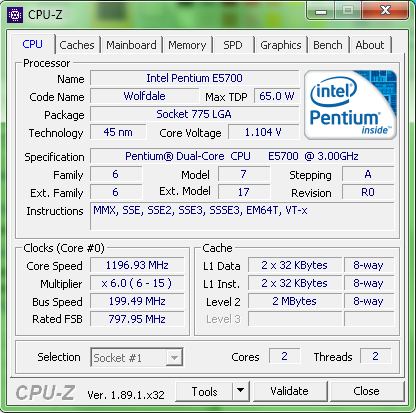Open the Tools dropdown arrow
The image size is (416, 413).
241,391
